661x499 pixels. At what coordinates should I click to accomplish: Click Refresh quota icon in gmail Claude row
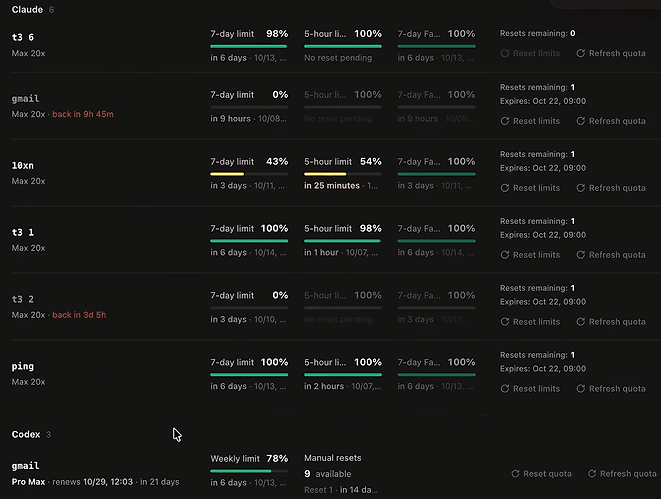click(x=580, y=121)
